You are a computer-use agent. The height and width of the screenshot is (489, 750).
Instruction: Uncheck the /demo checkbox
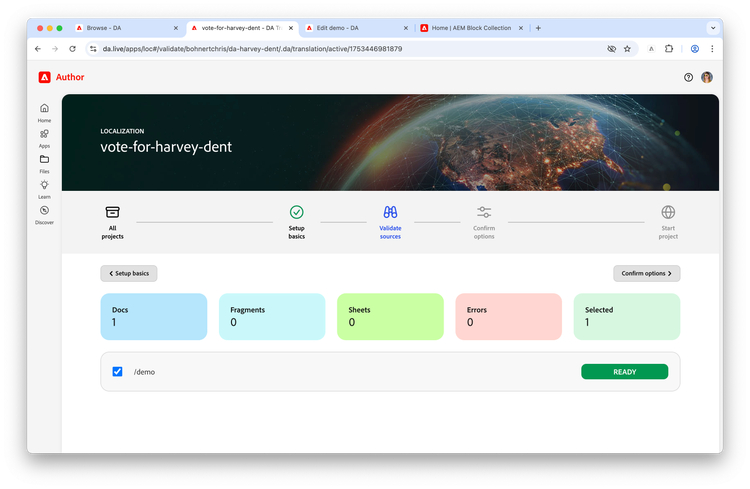117,372
